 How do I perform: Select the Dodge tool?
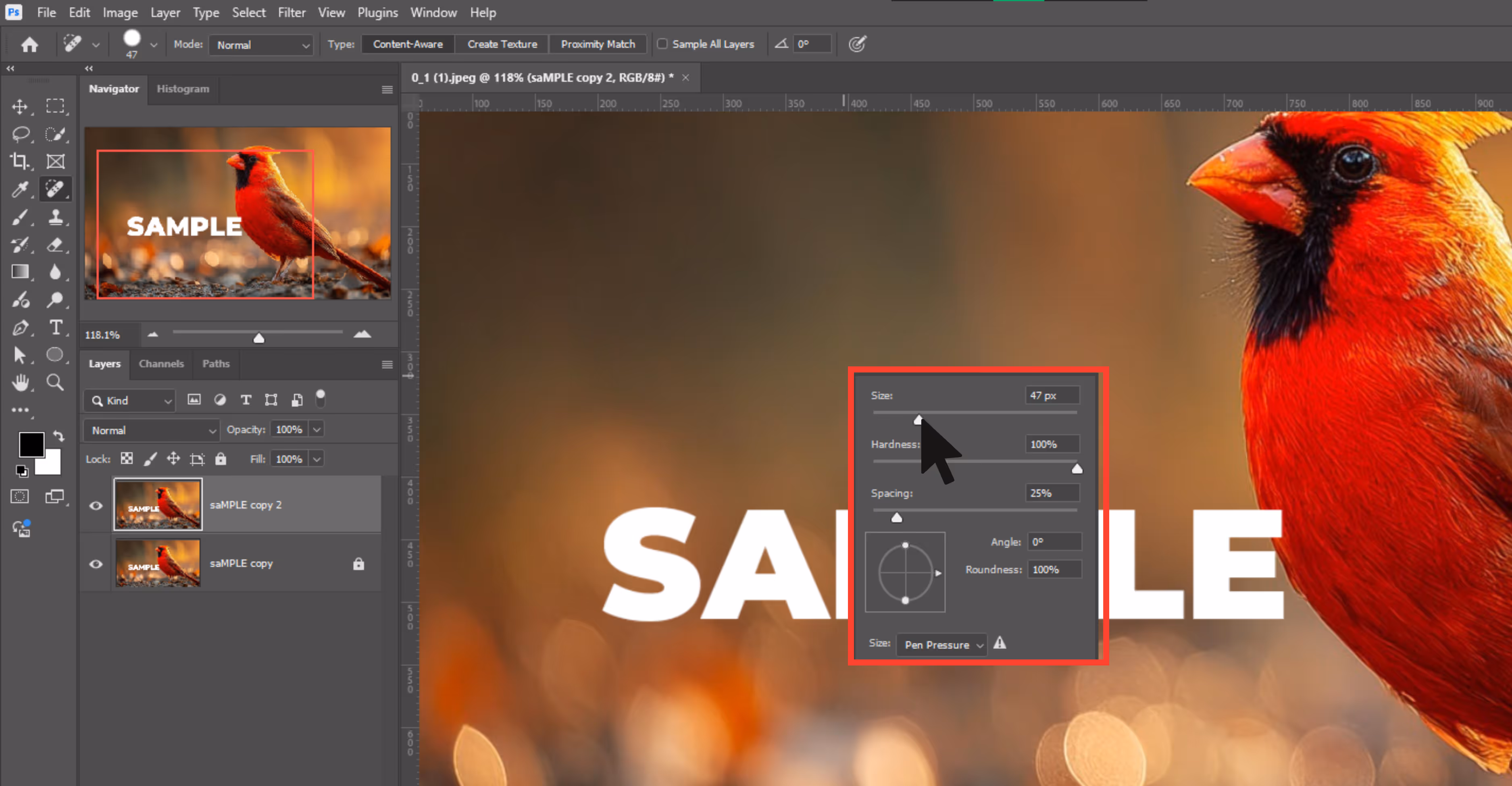pyautogui.click(x=55, y=300)
